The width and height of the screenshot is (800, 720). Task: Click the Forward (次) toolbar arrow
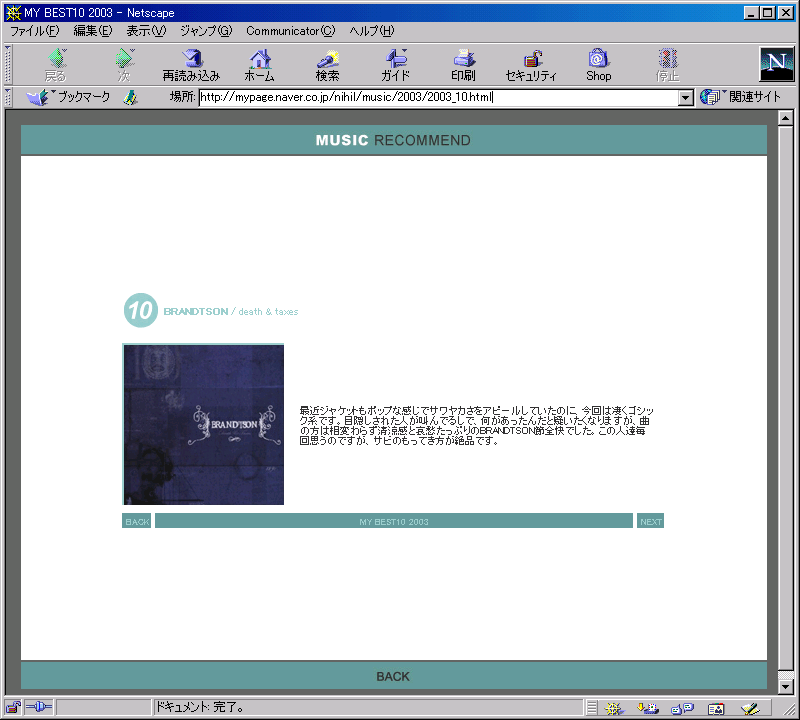tap(124, 65)
